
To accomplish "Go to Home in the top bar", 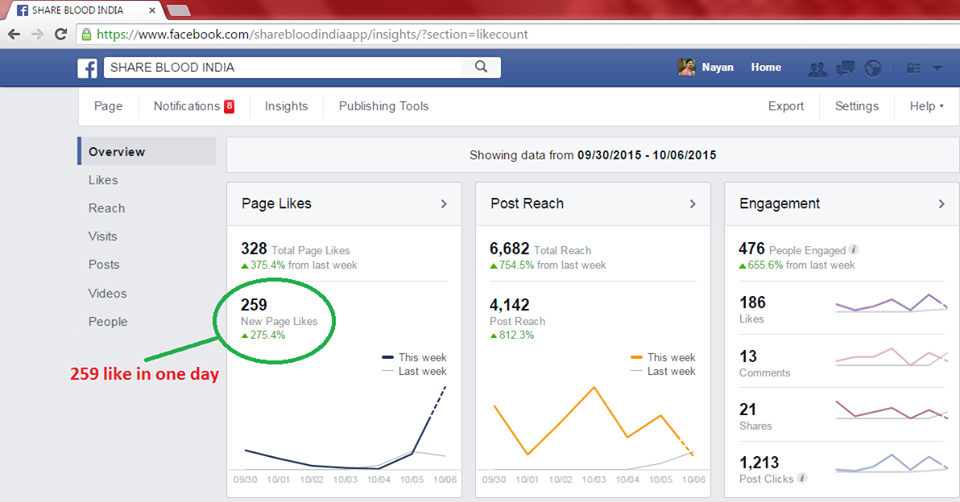I will tap(766, 67).
